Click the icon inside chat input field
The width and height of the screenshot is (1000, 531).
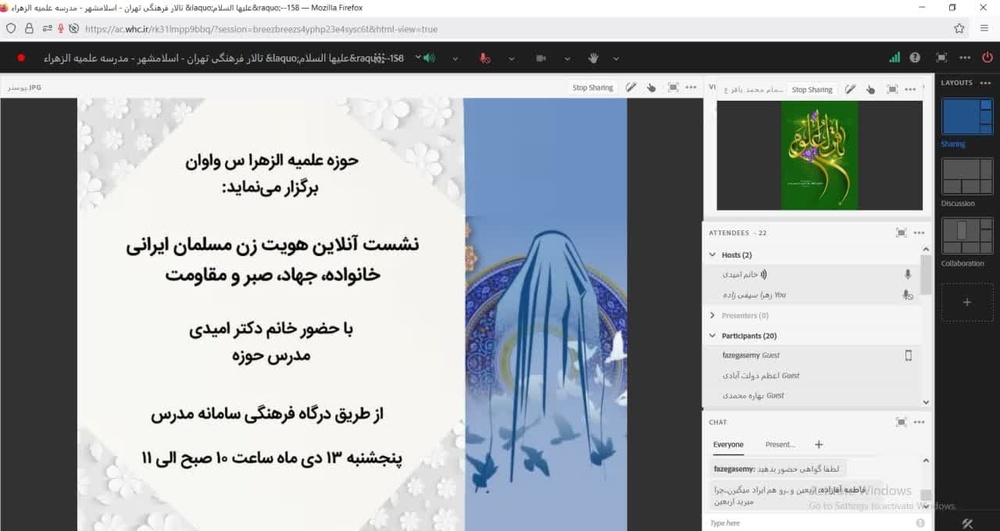920,523
